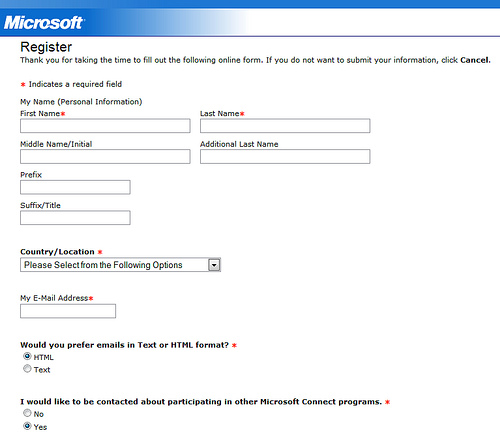Click the 'Indicates a required field' note
500x433 pixels.
click(75, 84)
